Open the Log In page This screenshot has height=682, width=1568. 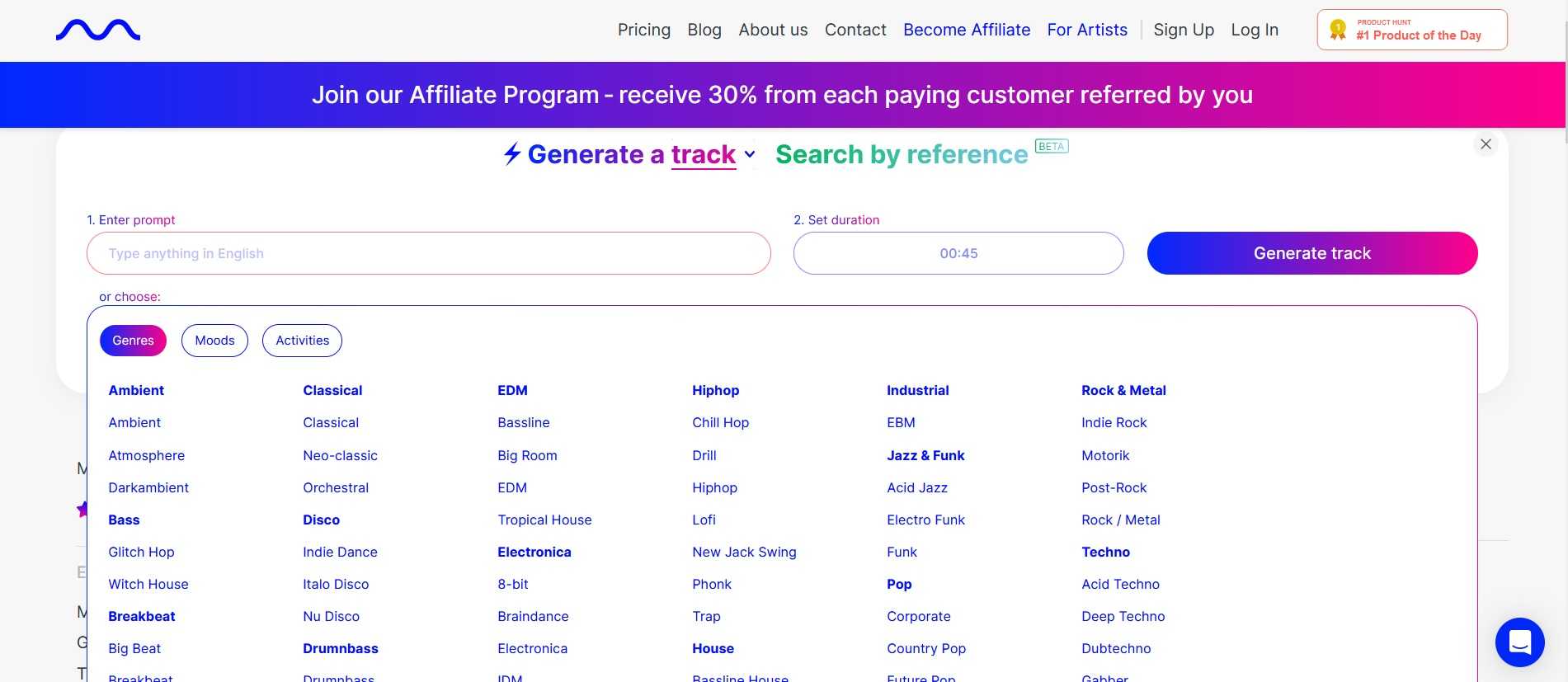pyautogui.click(x=1255, y=30)
